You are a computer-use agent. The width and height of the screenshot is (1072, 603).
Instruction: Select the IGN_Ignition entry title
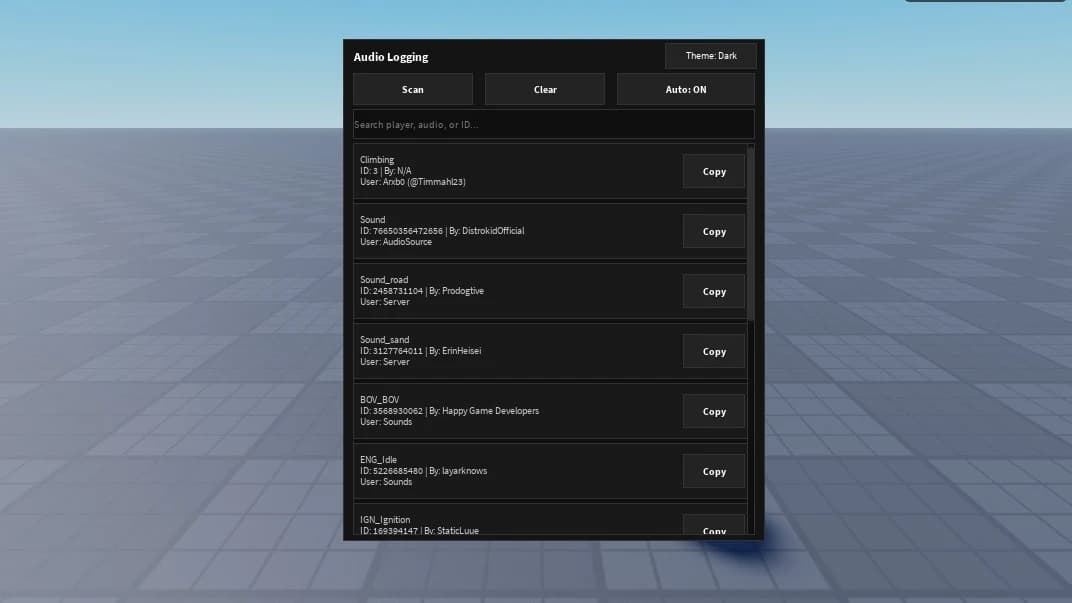385,520
